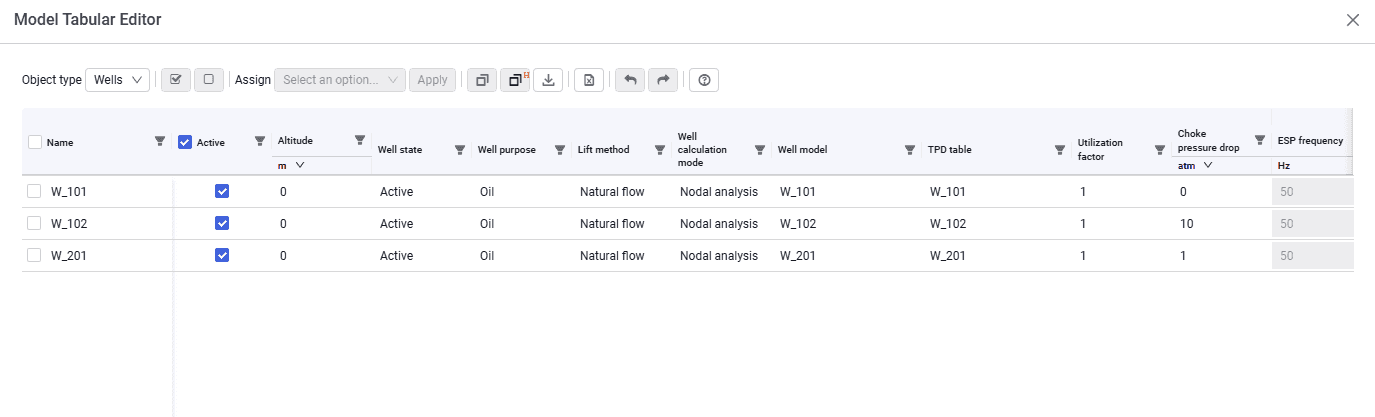Filter the TPD table column

click(x=1060, y=150)
